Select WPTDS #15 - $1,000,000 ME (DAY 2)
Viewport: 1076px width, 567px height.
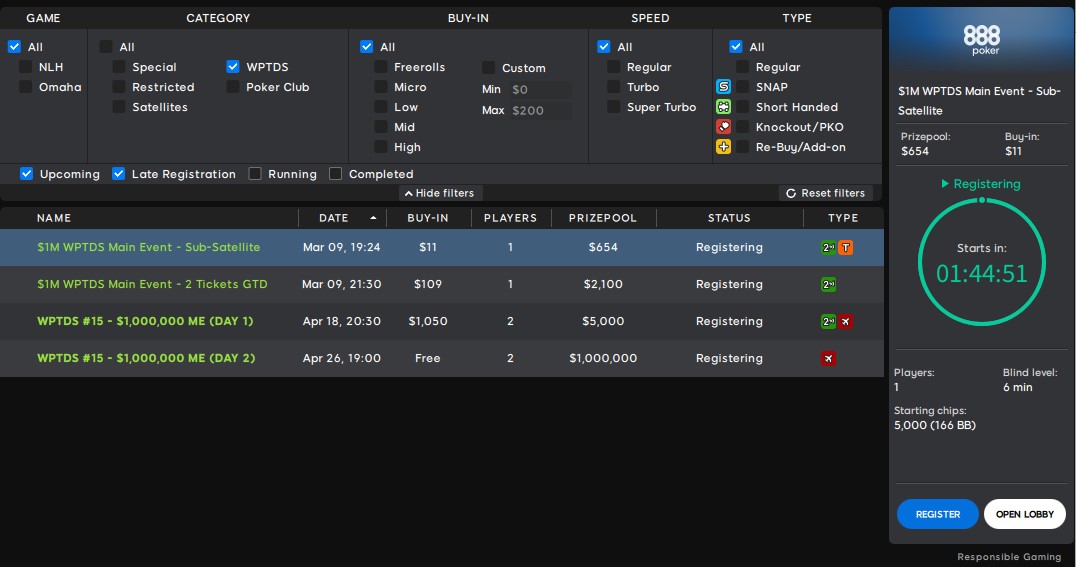point(442,358)
